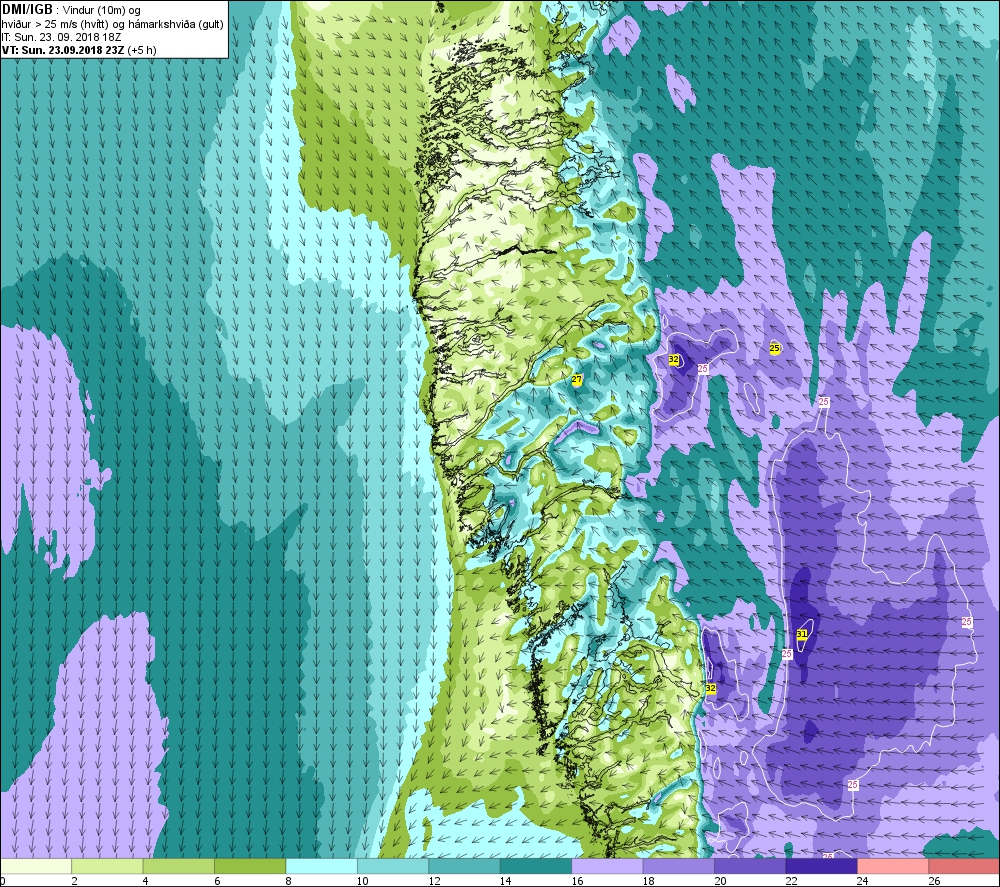Click the legend scale value '4'

pyautogui.click(x=146, y=881)
